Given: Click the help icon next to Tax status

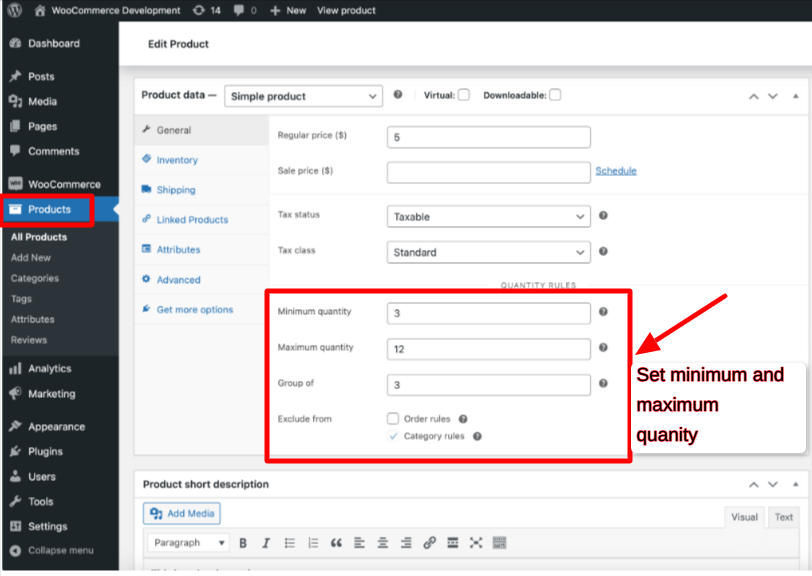Looking at the screenshot, I should [x=603, y=215].
